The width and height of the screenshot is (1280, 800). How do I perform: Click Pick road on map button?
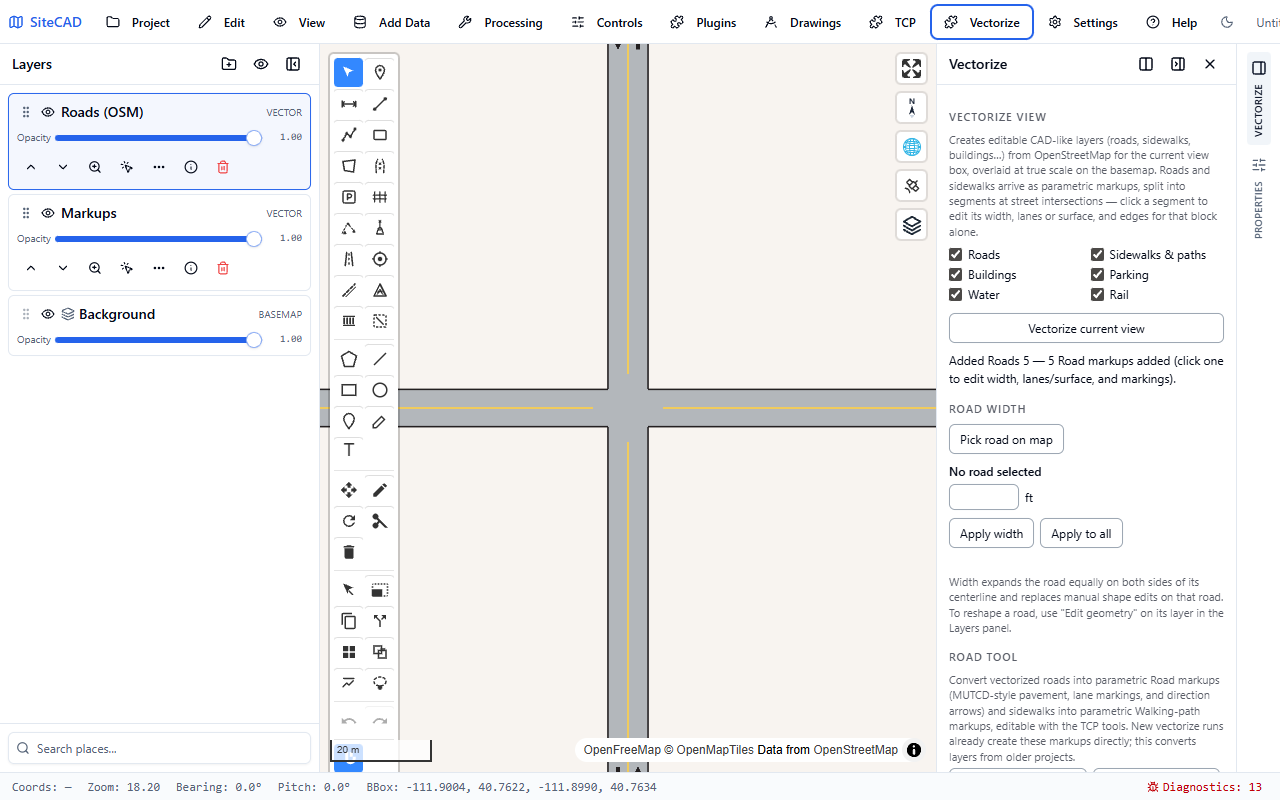[x=1006, y=439]
